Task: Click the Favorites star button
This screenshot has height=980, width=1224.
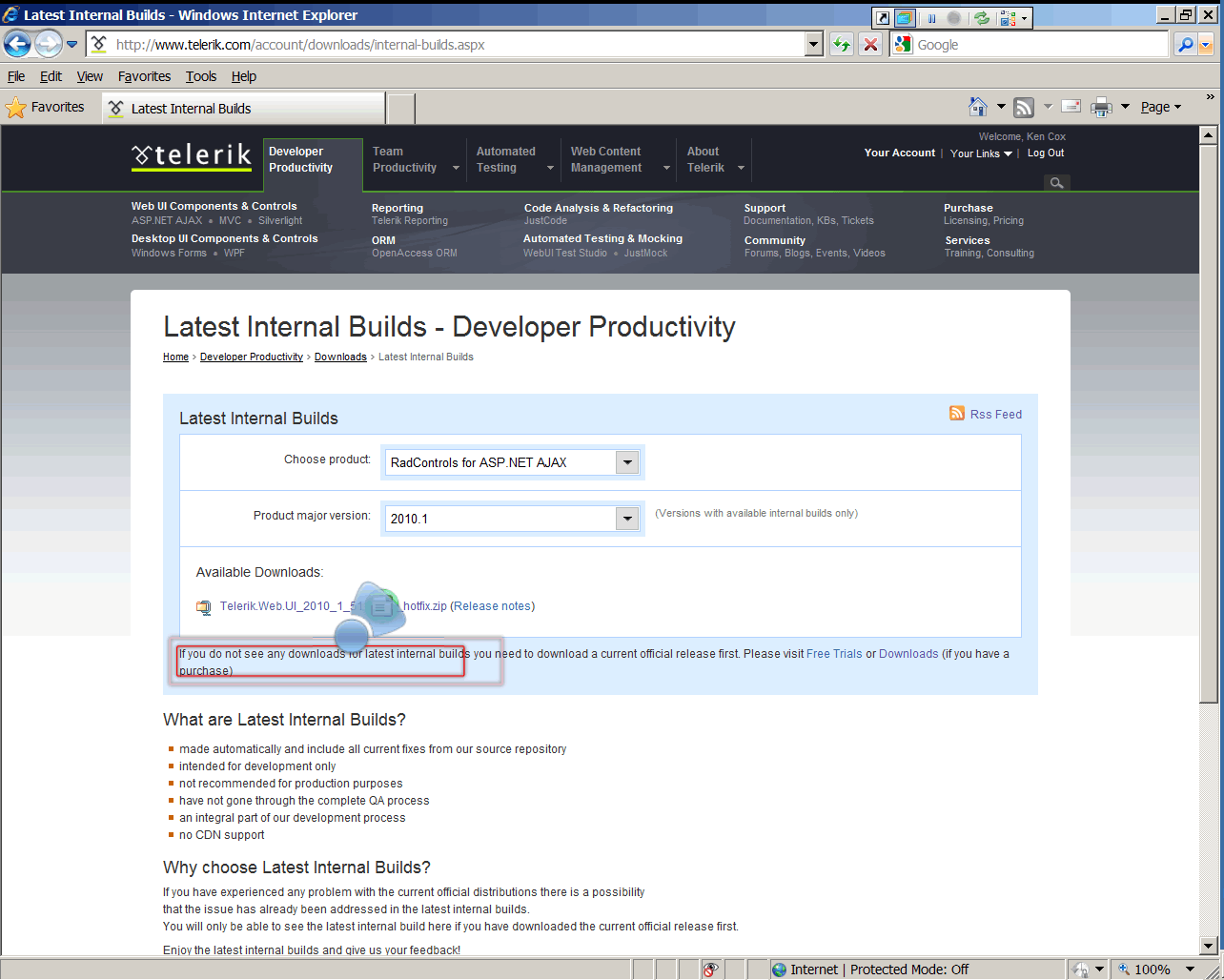Action: click(45, 108)
